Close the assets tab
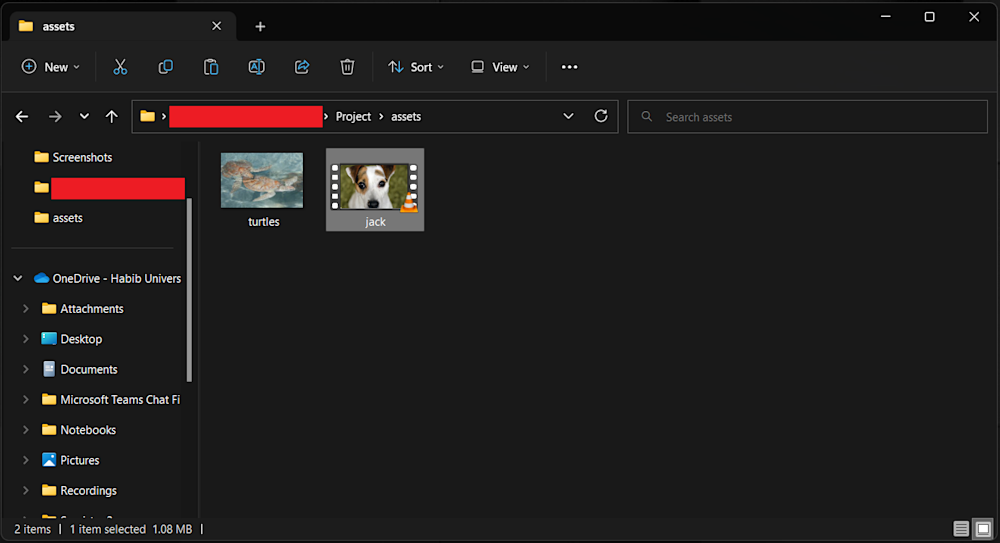The height and width of the screenshot is (543, 1000). (x=217, y=26)
